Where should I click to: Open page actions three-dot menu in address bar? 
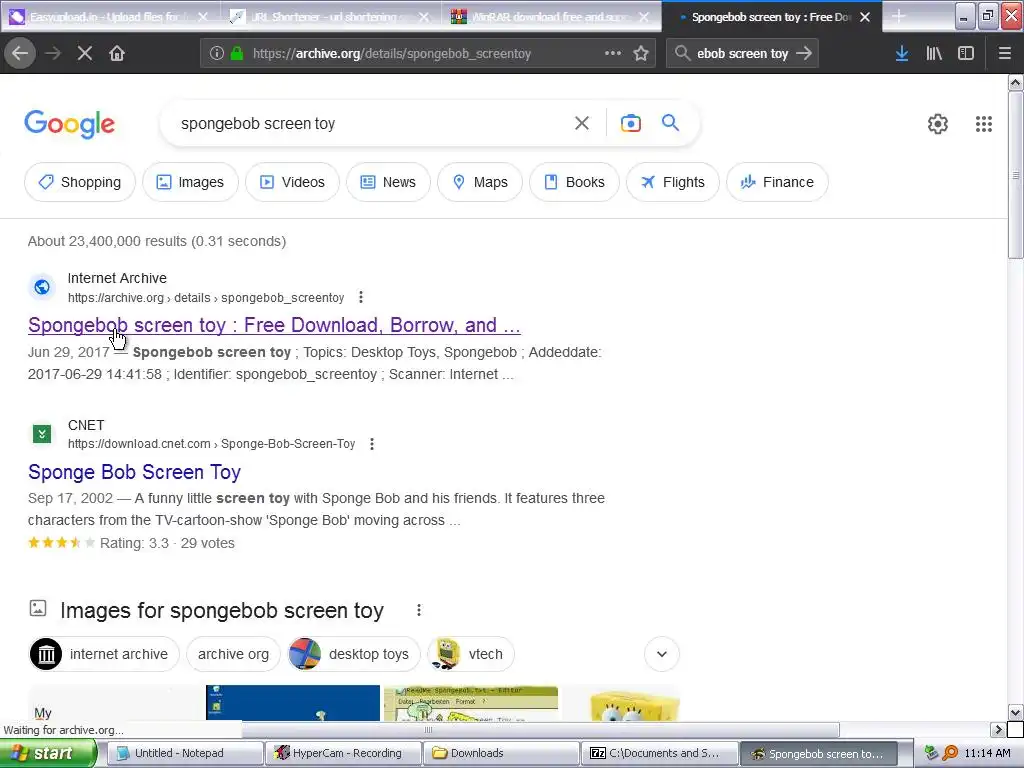(613, 53)
